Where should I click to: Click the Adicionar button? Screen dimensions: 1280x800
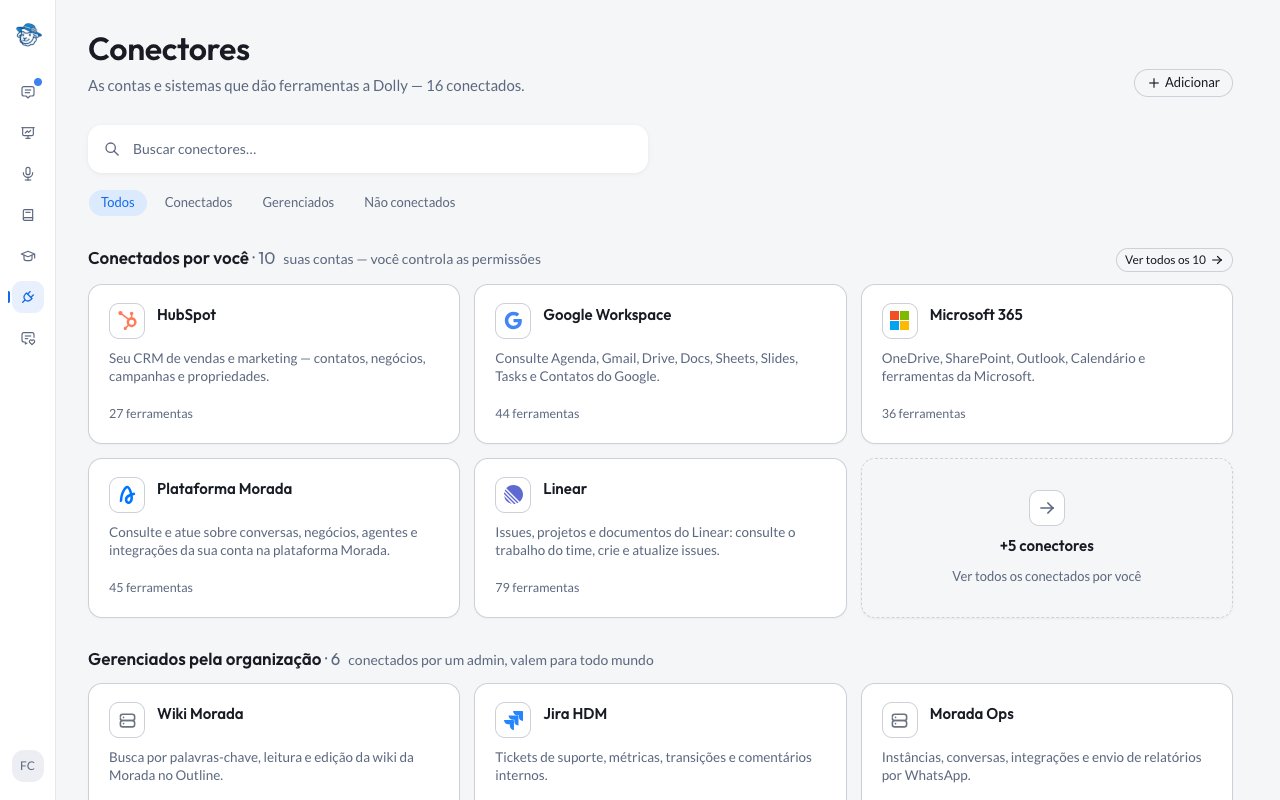tap(1183, 83)
